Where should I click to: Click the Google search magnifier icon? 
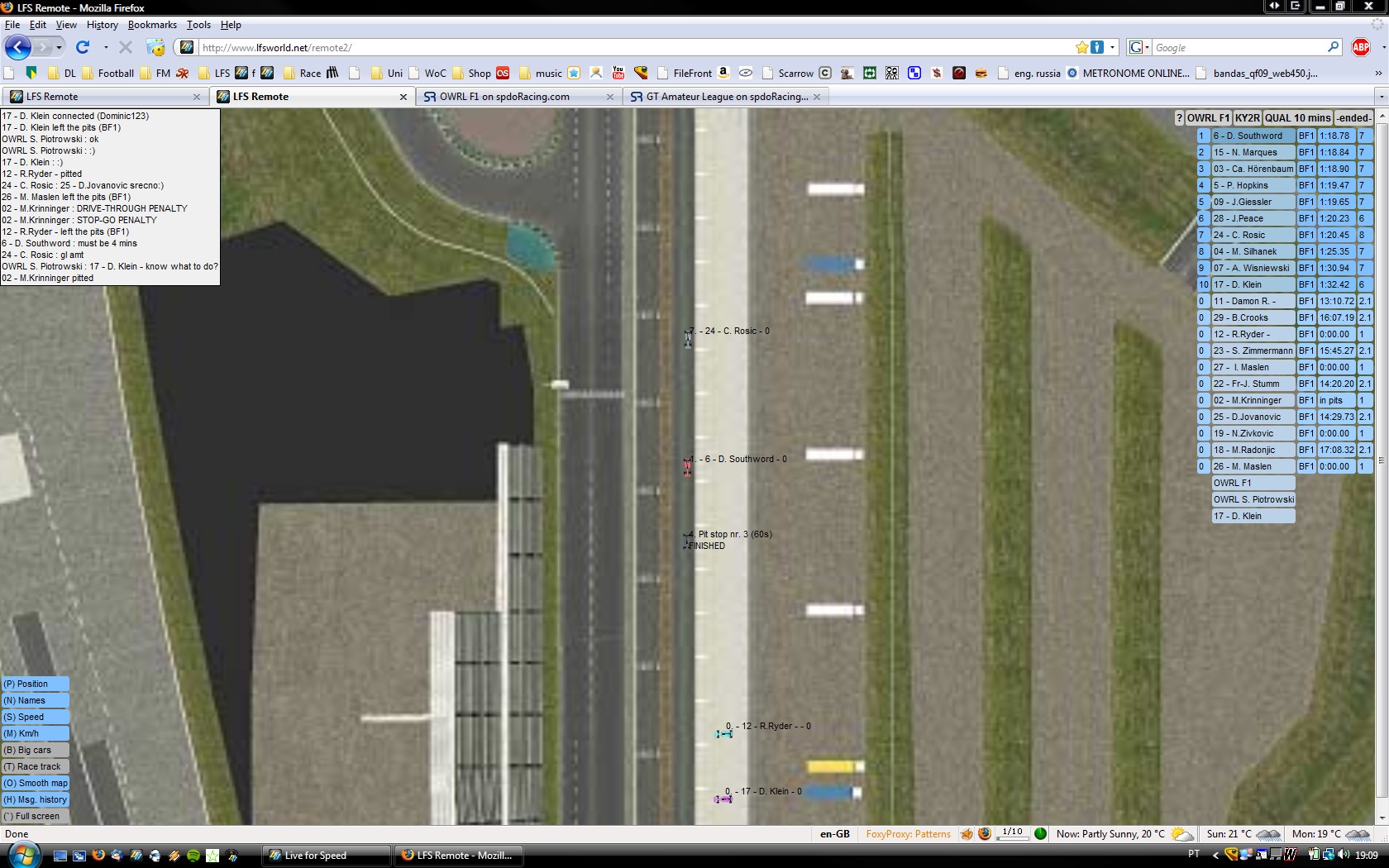click(x=1333, y=47)
